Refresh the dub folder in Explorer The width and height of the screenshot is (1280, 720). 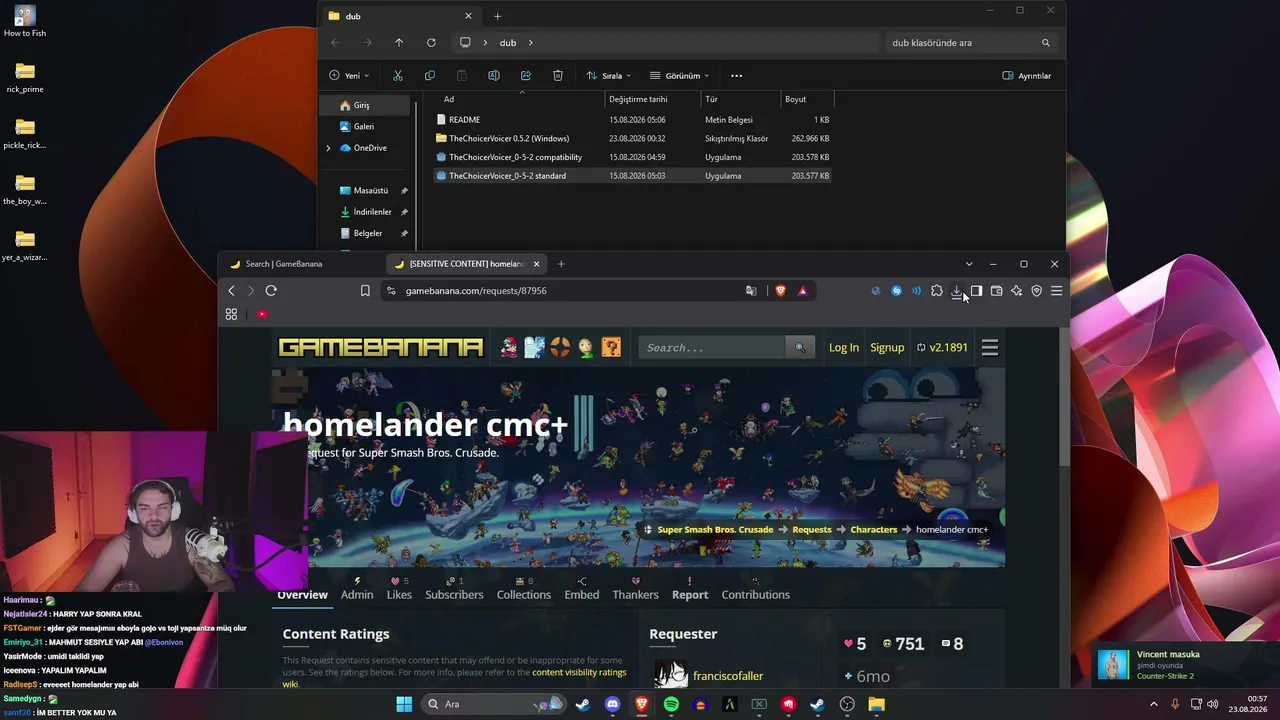(431, 43)
